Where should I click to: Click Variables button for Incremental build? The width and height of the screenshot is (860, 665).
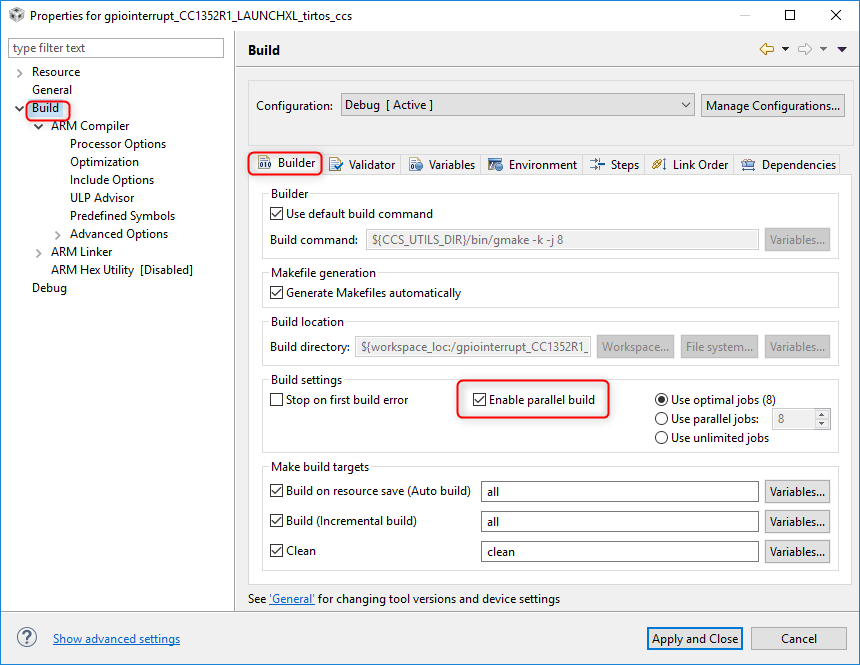797,521
